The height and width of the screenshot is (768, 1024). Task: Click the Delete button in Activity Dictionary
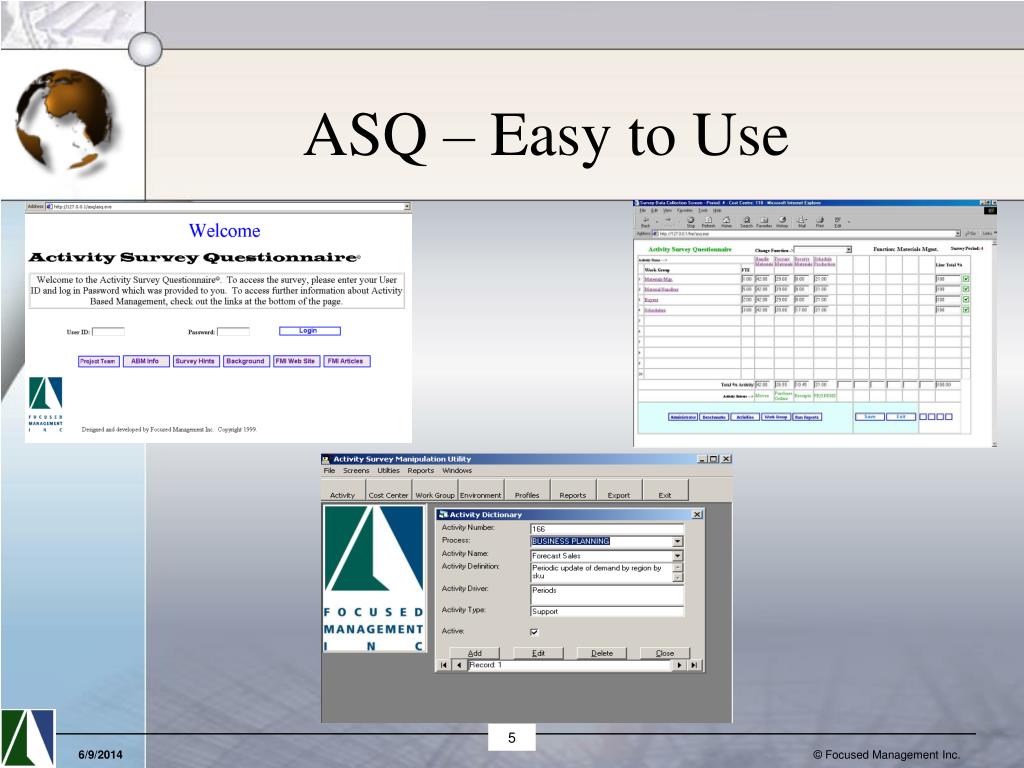pos(602,653)
